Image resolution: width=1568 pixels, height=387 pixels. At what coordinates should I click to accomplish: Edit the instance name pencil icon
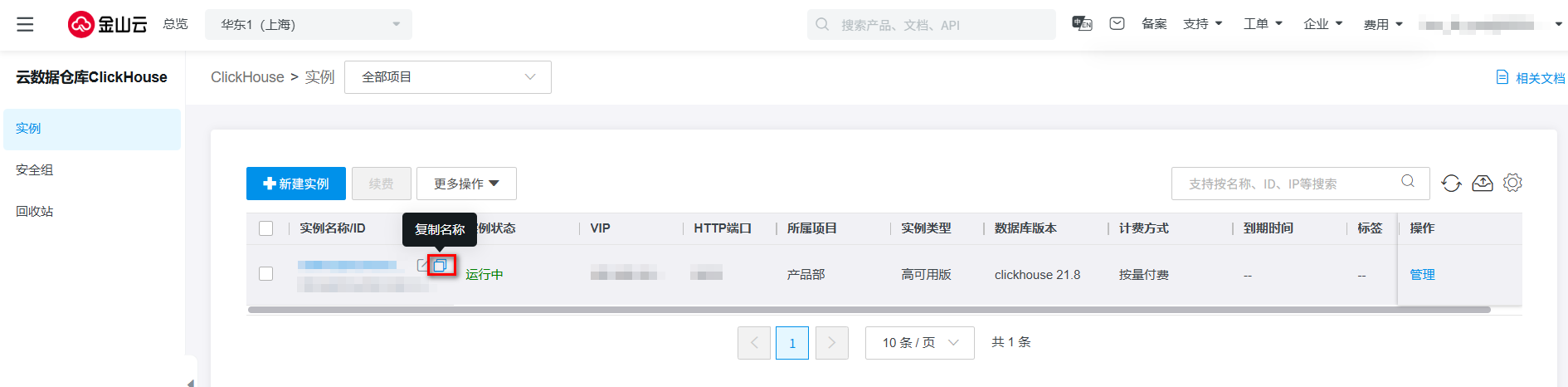(x=422, y=265)
